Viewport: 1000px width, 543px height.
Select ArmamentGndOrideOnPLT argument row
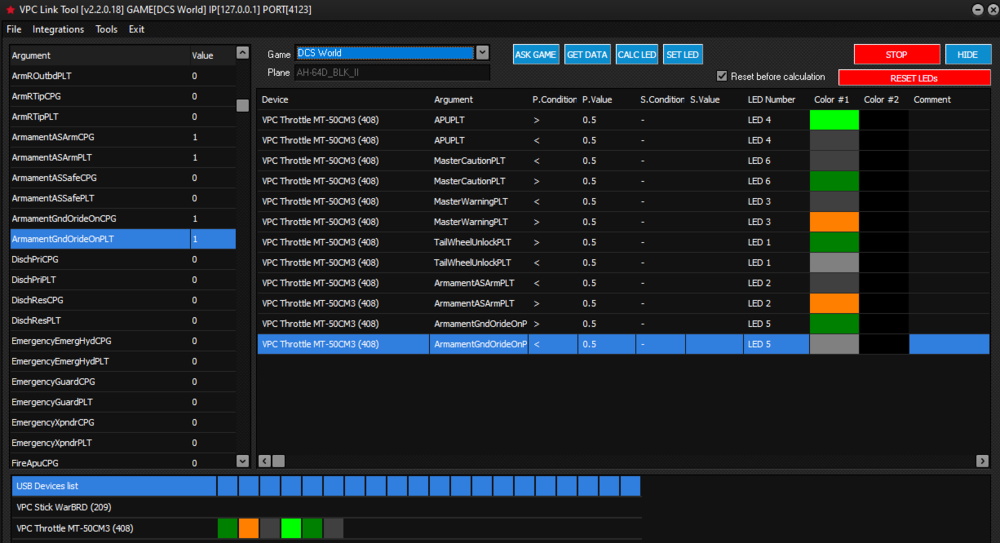(122, 239)
